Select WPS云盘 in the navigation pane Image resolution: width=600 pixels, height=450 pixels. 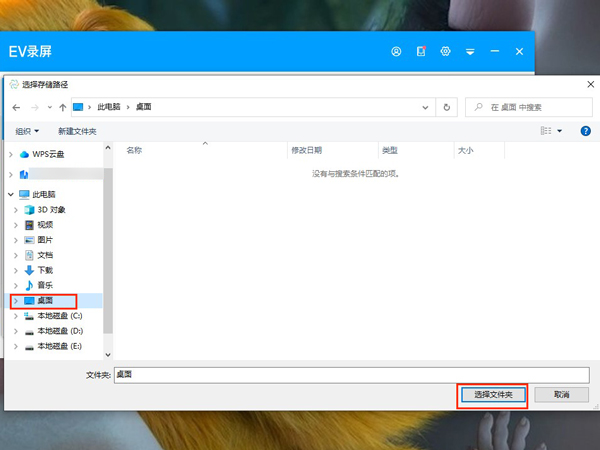pos(50,154)
